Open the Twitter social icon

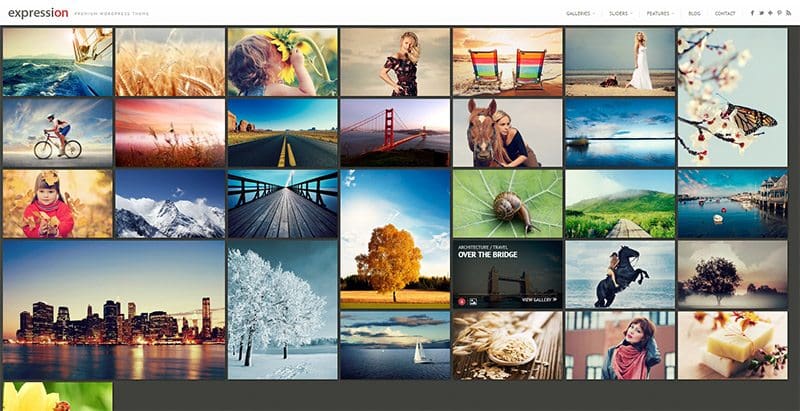tap(761, 13)
